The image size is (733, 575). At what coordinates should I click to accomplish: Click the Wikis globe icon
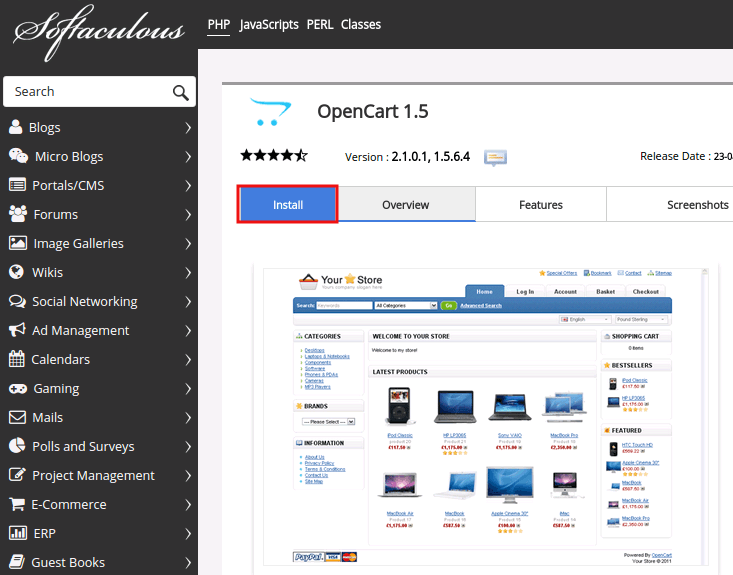pyautogui.click(x=16, y=272)
